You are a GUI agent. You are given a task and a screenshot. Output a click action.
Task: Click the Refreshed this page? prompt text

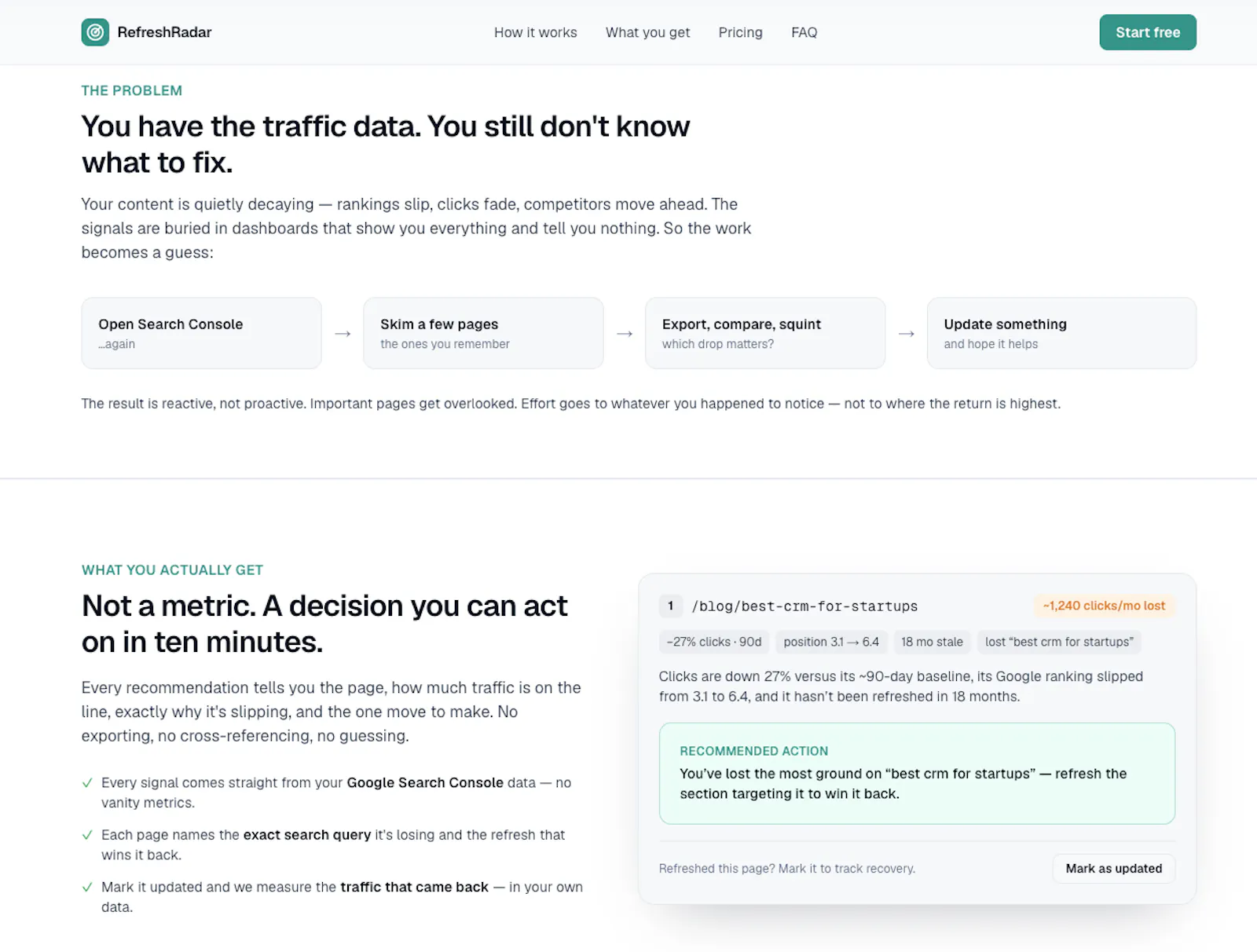point(787,868)
